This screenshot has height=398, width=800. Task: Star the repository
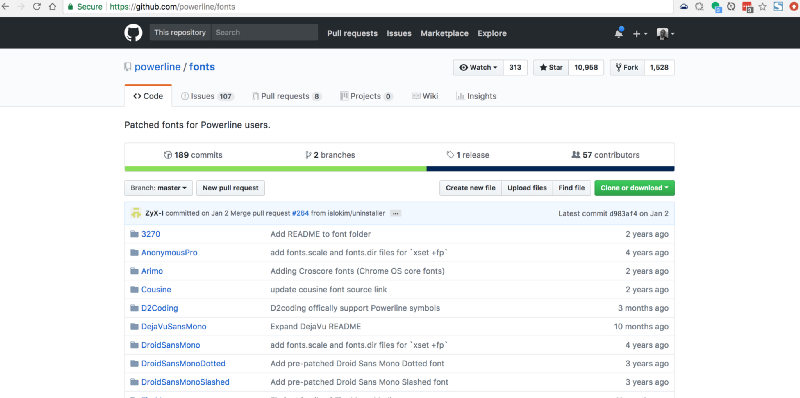551,67
